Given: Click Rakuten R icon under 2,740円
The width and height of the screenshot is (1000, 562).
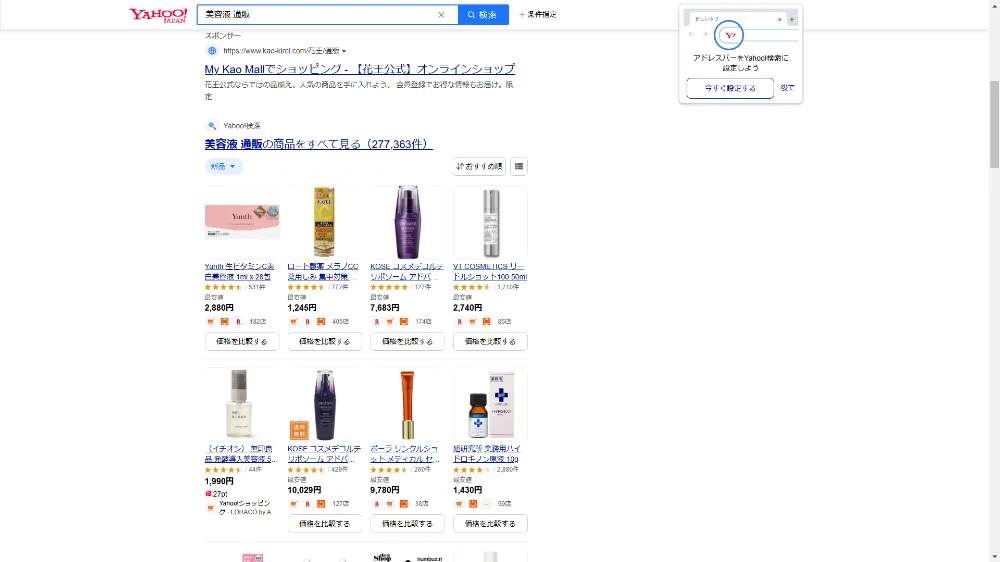Looking at the screenshot, I should [x=459, y=322].
